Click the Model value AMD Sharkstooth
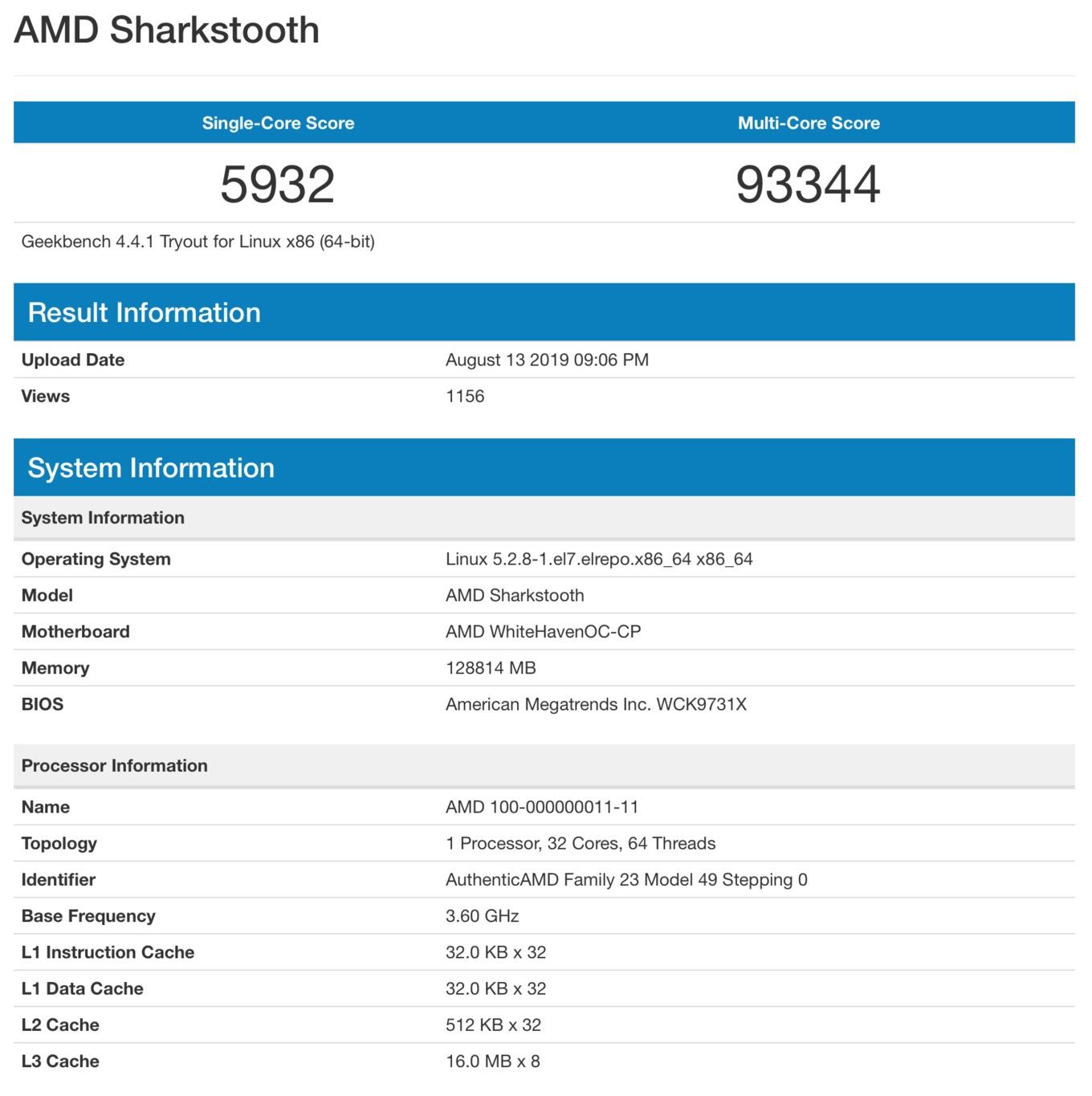The image size is (1092, 1096). (x=515, y=595)
